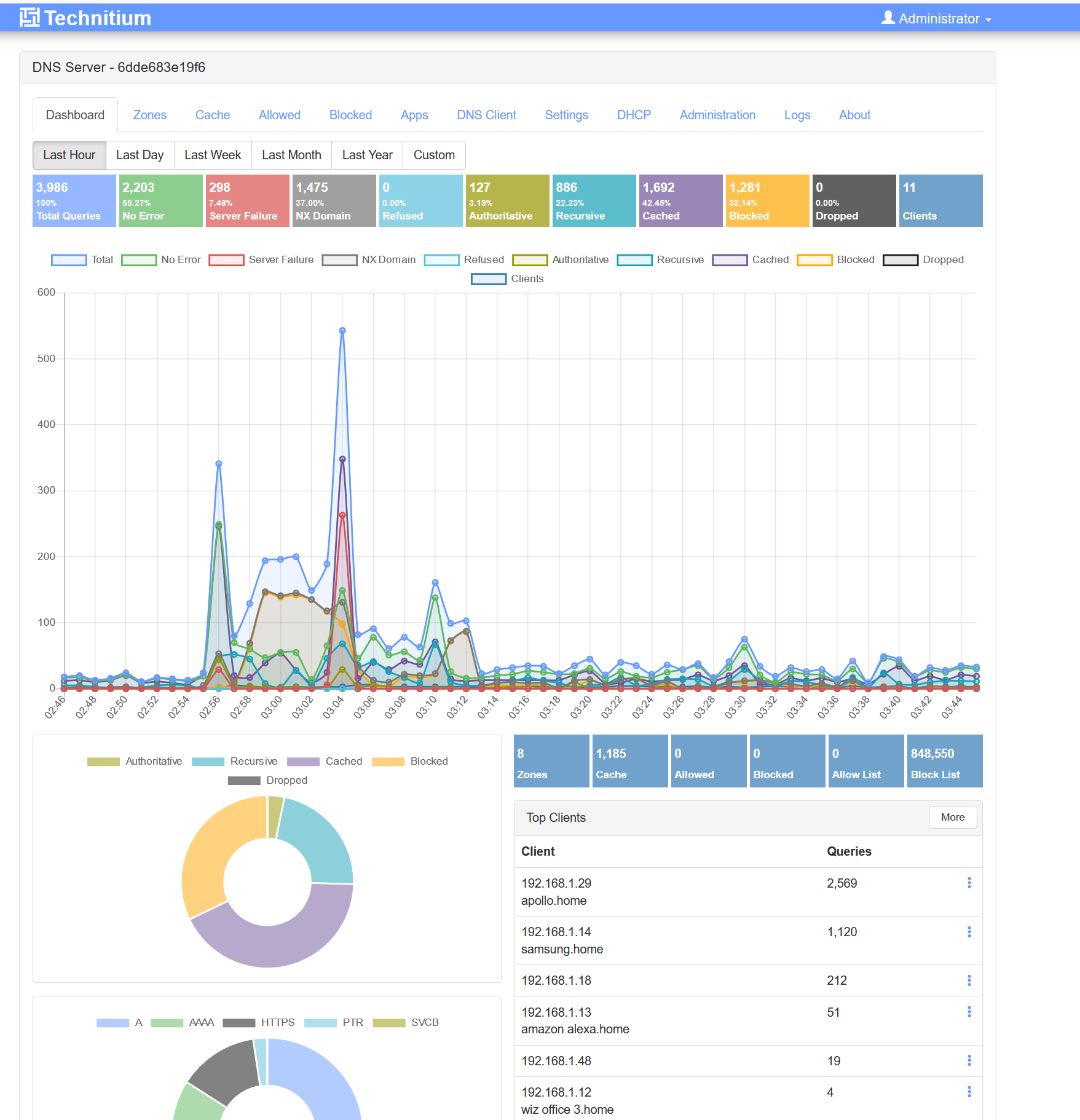This screenshot has height=1120, width=1080.
Task: Click the Cache tile showing 1,185
Action: tap(630, 761)
